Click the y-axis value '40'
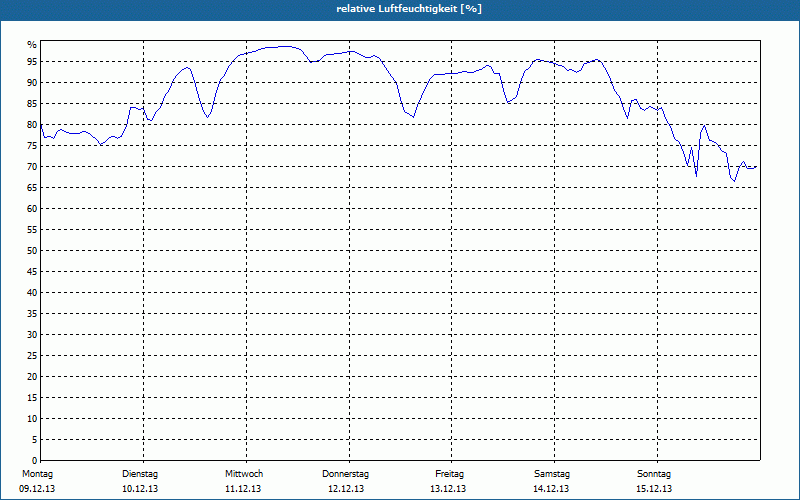800x500 pixels. tap(32, 292)
